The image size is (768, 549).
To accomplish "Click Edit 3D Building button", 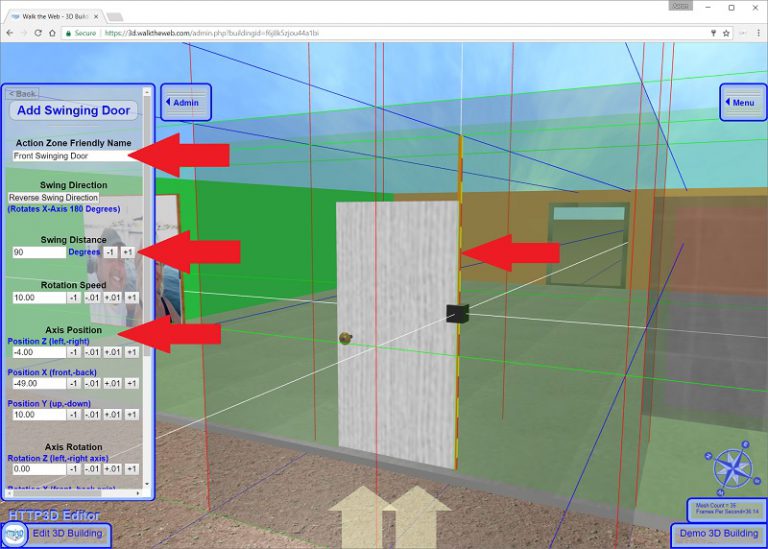I will (x=68, y=533).
